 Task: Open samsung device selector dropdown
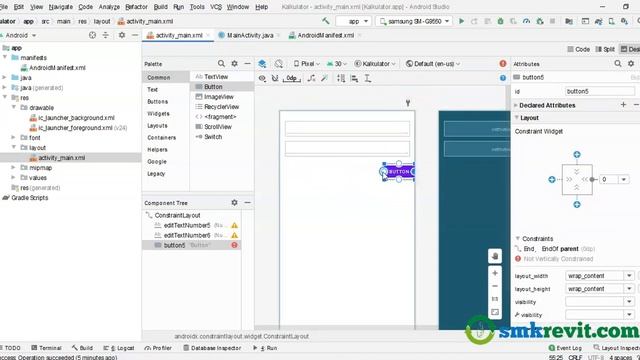[x=414, y=21]
